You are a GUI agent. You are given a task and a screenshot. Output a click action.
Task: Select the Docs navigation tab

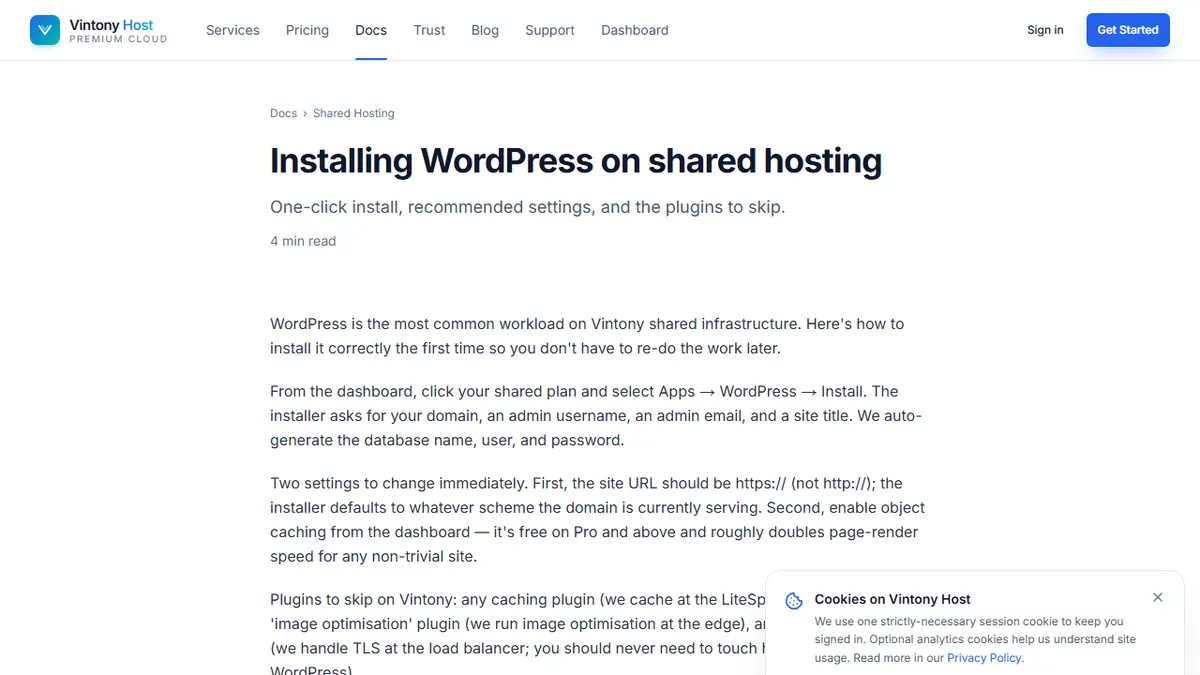click(x=371, y=30)
